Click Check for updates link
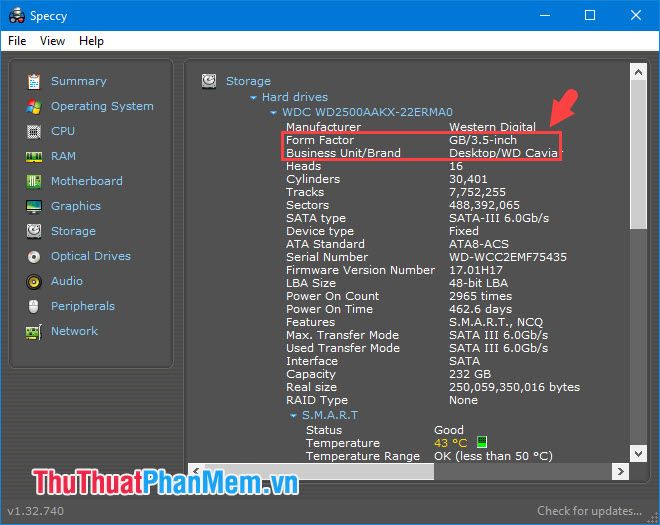The image size is (660, 525). [x=589, y=511]
